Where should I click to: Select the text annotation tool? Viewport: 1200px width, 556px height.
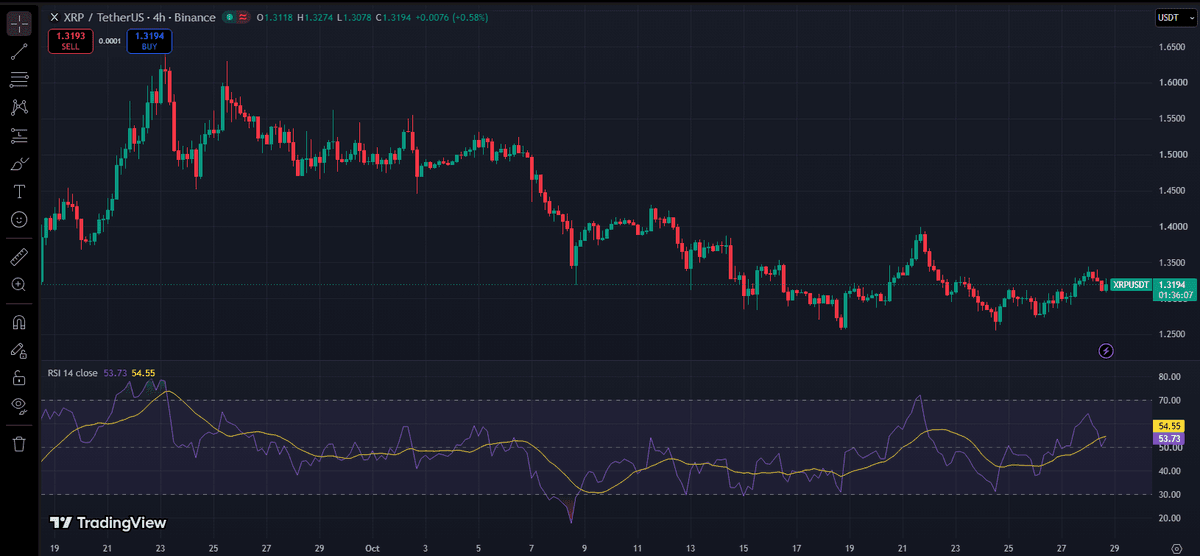[x=19, y=191]
